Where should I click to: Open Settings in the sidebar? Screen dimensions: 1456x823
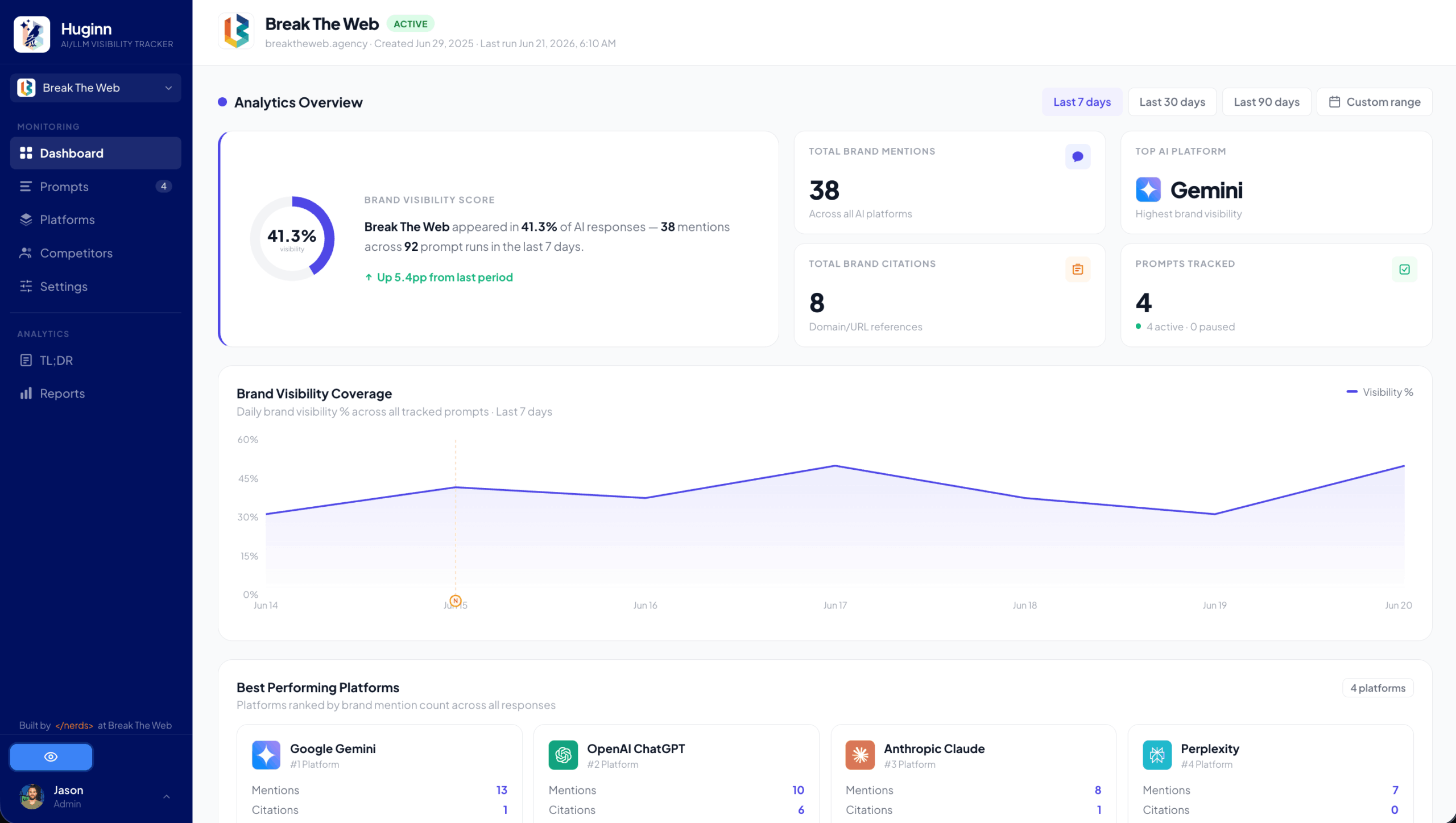pyautogui.click(x=96, y=286)
